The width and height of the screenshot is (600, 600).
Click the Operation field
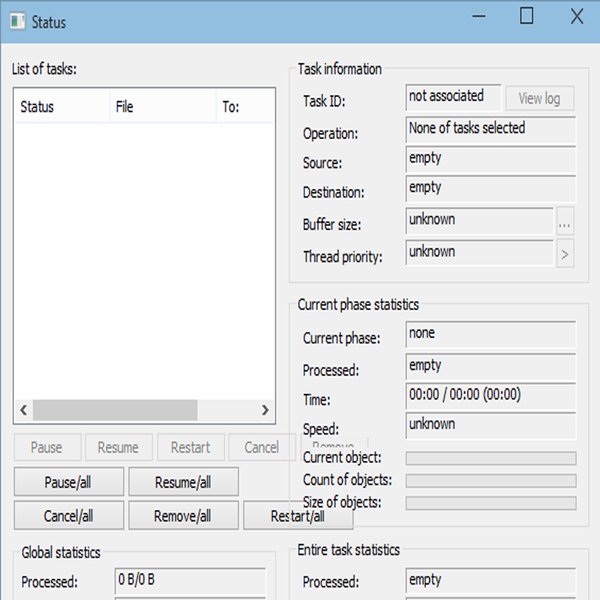[x=491, y=130]
